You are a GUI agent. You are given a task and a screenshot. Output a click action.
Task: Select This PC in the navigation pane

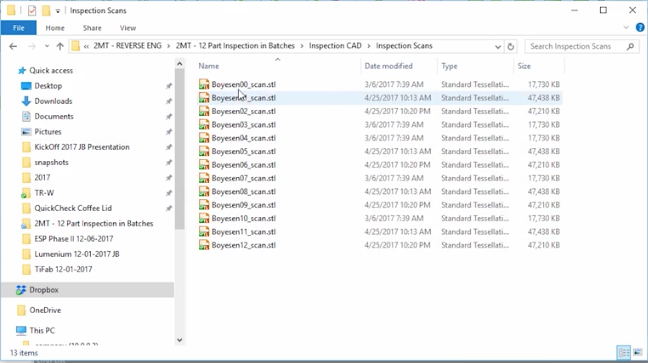(42, 330)
